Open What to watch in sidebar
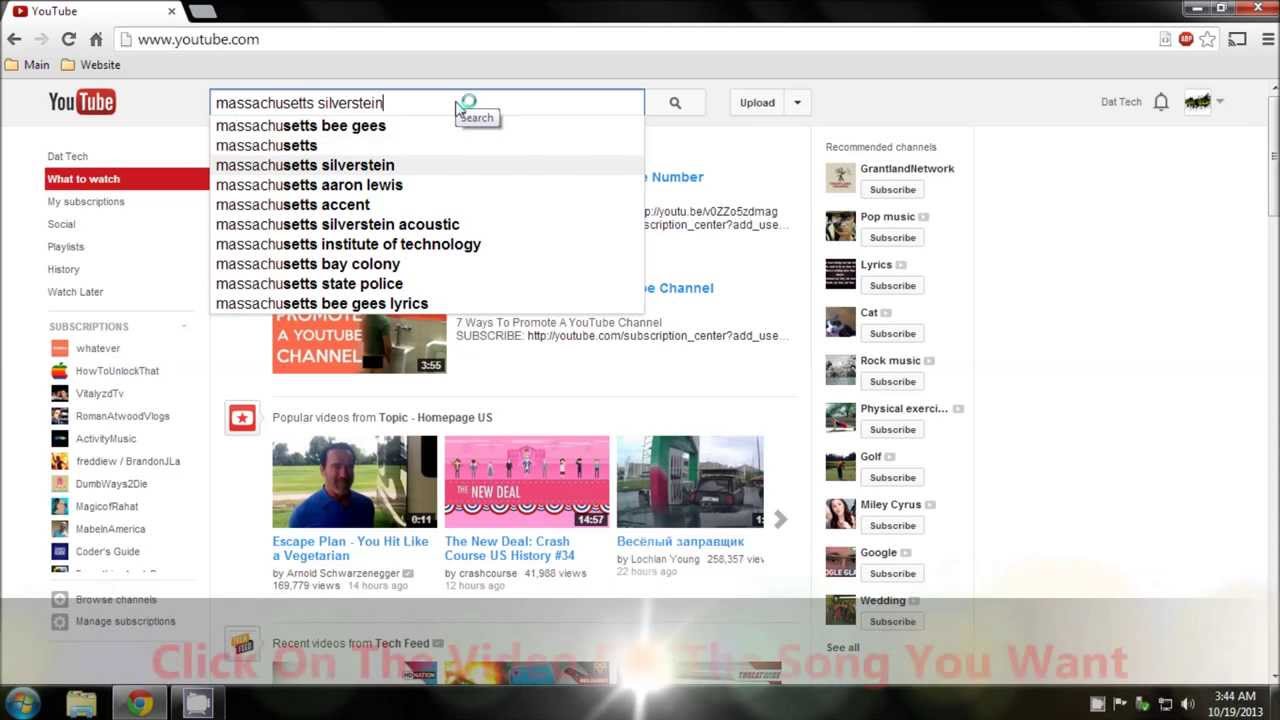The width and height of the screenshot is (1280, 720). (x=127, y=179)
